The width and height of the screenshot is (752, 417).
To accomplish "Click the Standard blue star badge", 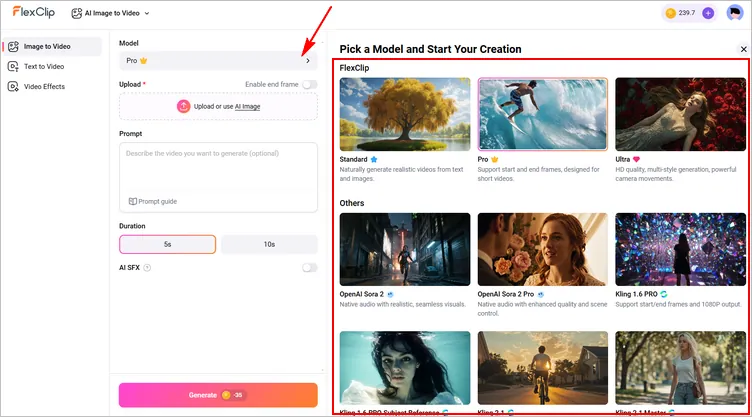I will [x=374, y=159].
